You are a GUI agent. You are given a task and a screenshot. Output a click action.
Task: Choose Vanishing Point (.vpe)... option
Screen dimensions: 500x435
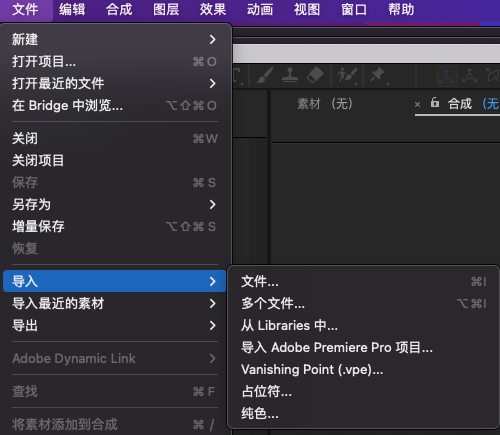(x=363, y=370)
